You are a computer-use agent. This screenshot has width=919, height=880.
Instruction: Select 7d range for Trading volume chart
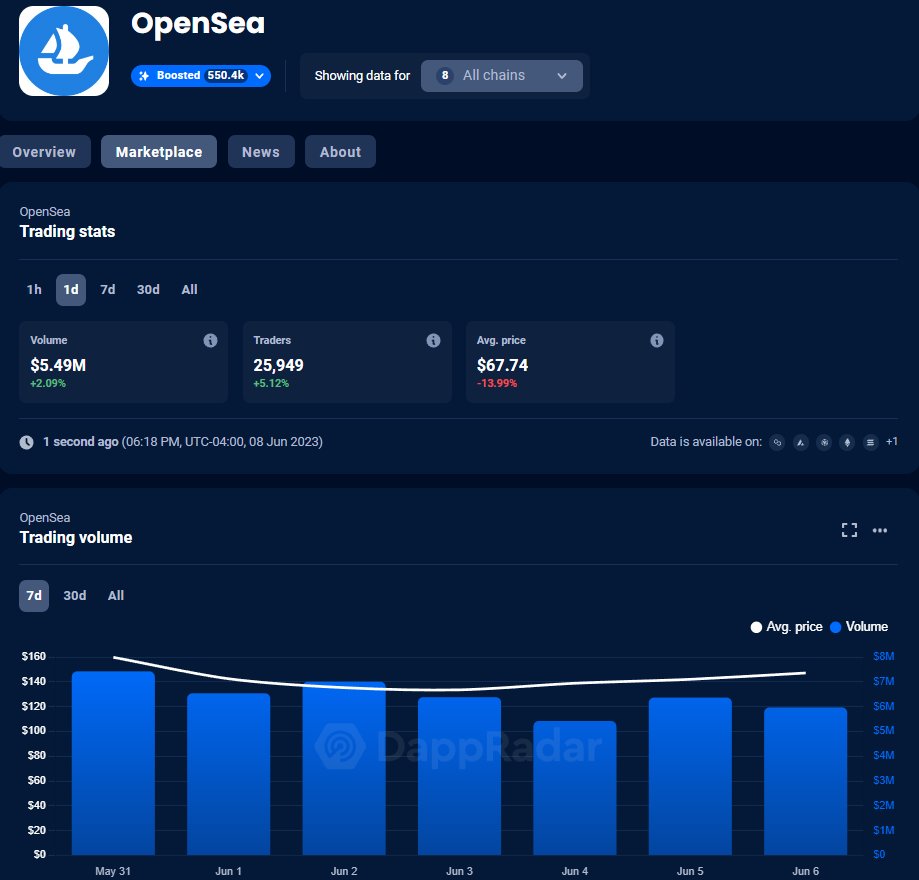pos(34,596)
